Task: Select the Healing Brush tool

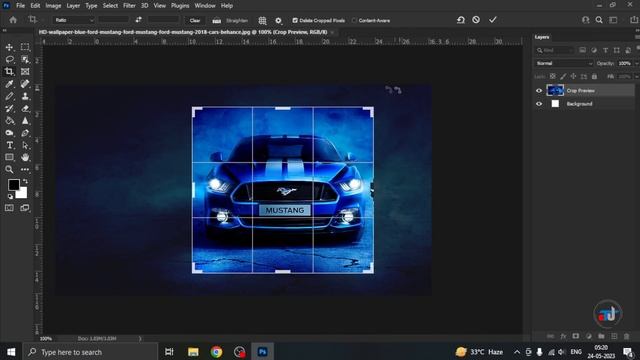Action: point(25,84)
